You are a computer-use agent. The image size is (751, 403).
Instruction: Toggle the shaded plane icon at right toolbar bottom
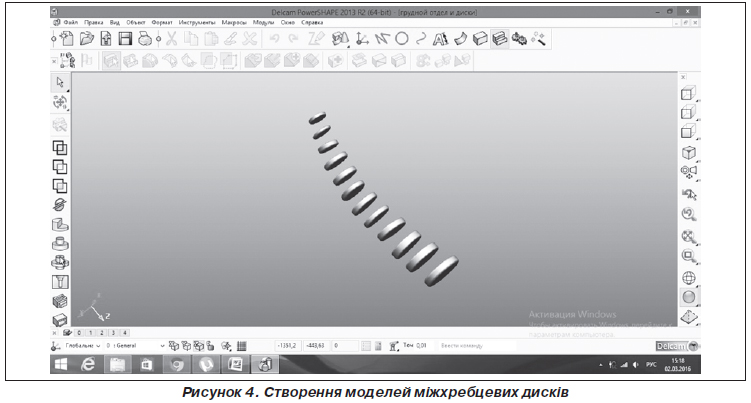point(689,317)
